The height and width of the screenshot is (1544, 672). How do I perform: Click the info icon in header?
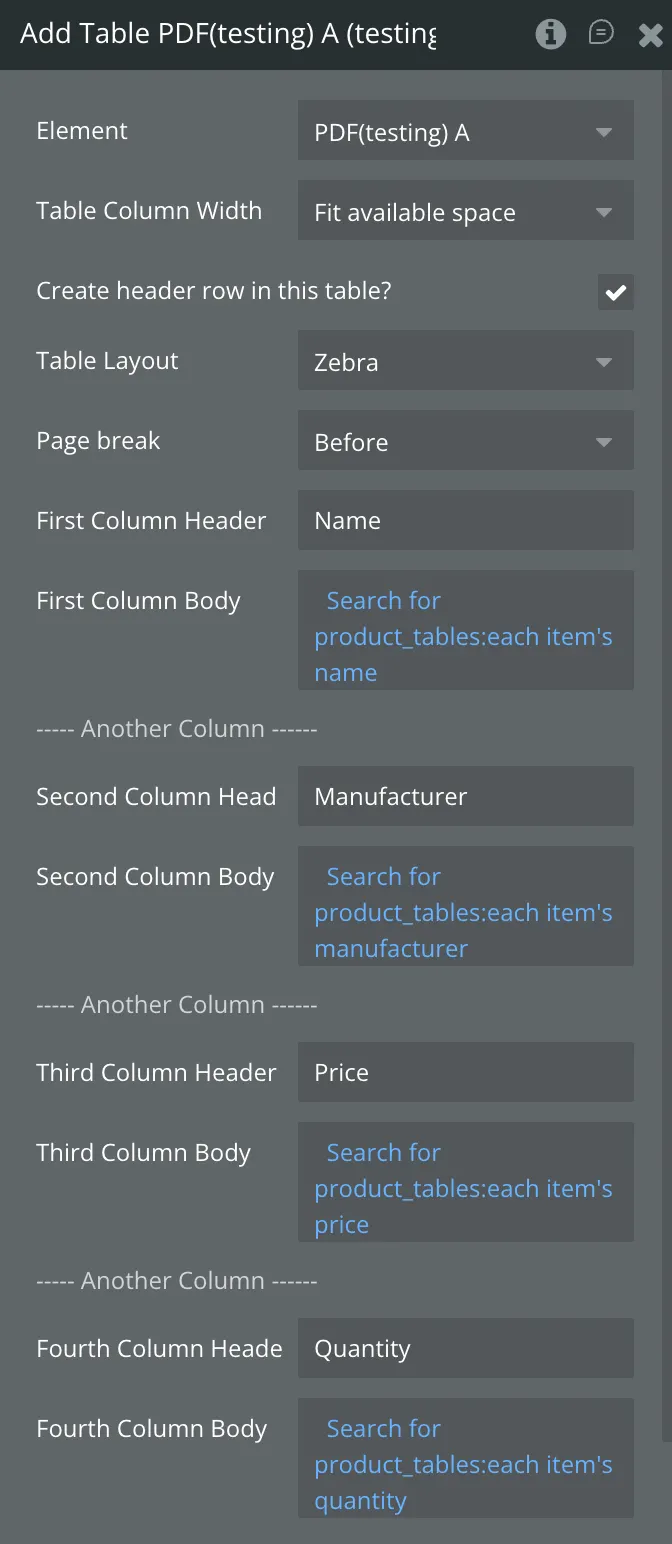tap(550, 35)
